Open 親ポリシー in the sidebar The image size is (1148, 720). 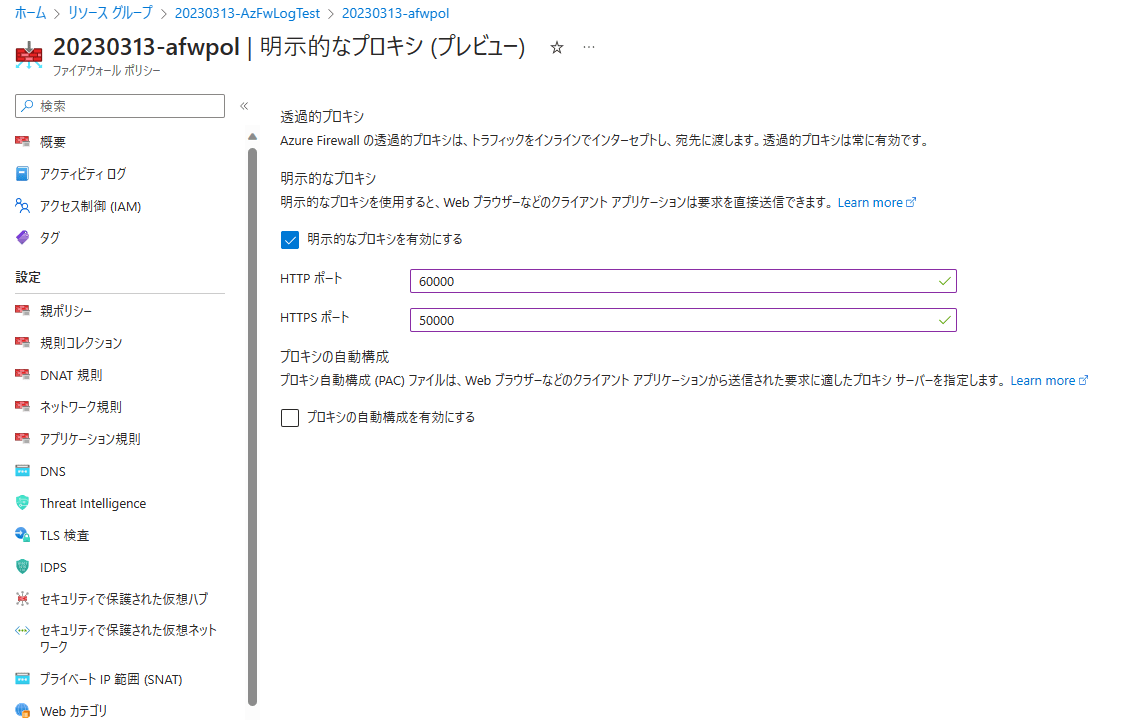[66, 311]
